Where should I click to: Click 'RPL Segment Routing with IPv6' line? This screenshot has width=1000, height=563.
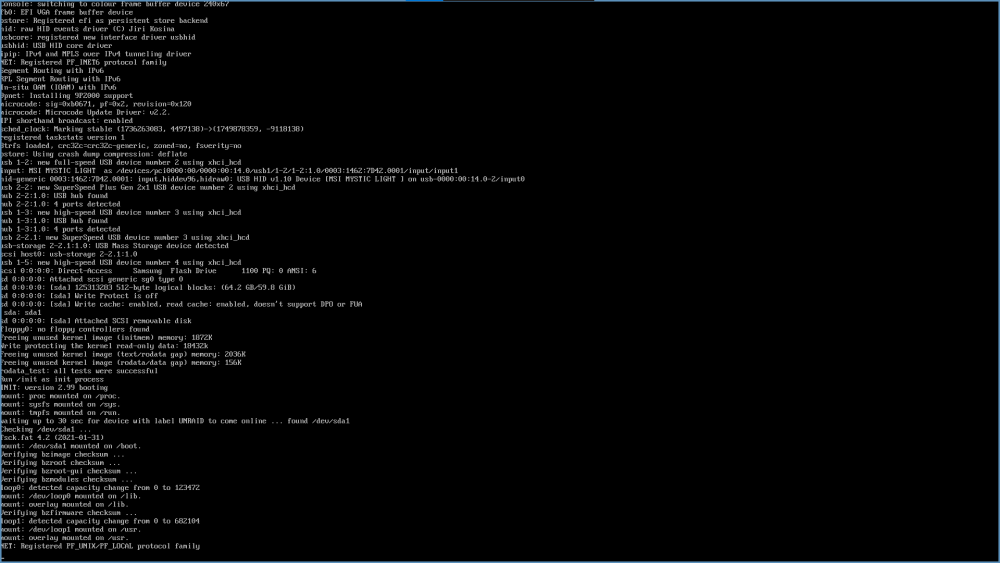61,79
